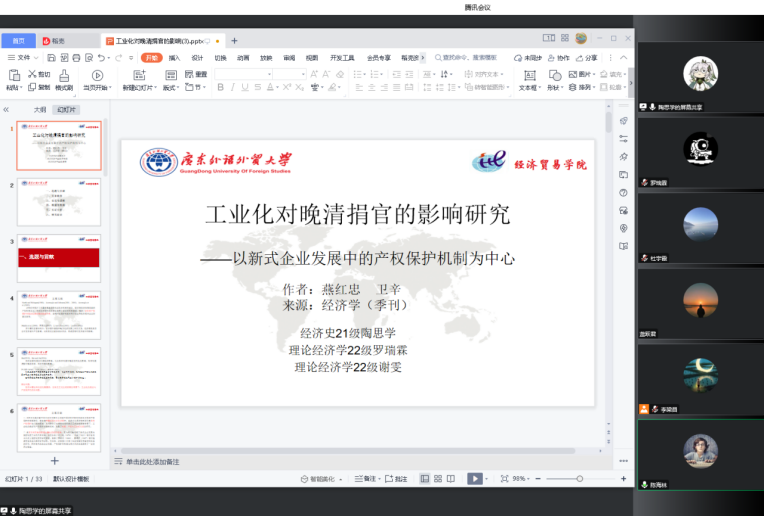The image size is (764, 517).
Task: Toggle normal view layout icon in status bar
Action: (x=425, y=479)
